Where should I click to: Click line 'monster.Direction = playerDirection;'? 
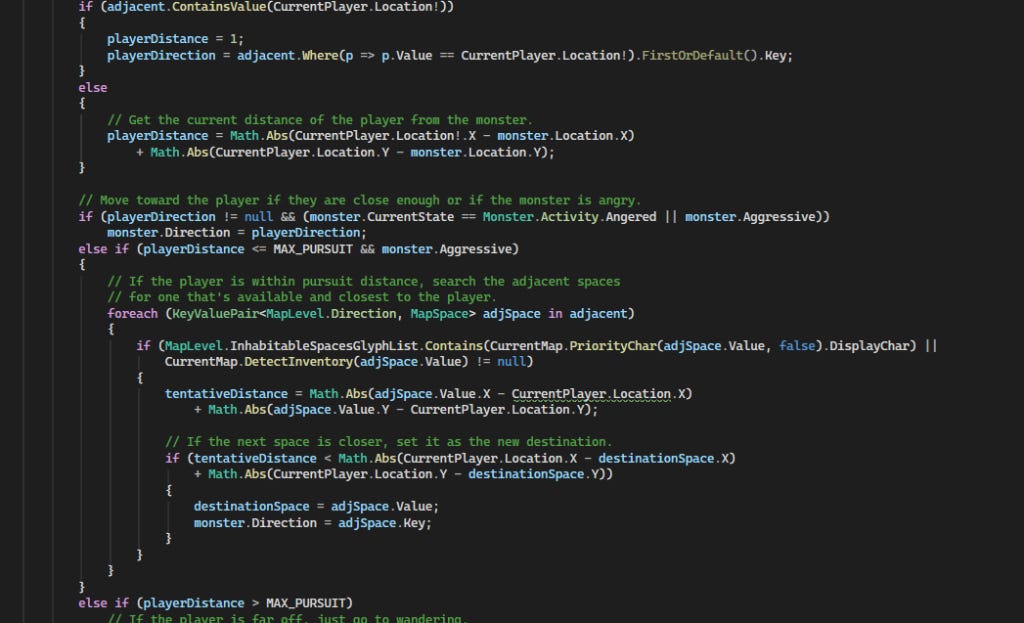237,232
